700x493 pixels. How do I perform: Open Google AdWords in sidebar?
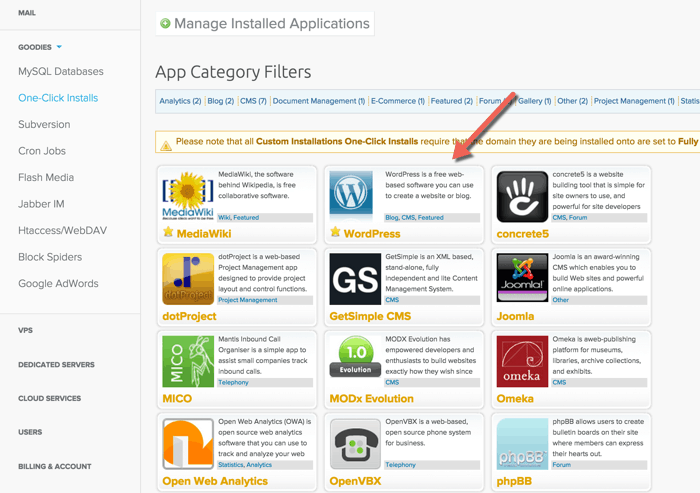[58, 284]
